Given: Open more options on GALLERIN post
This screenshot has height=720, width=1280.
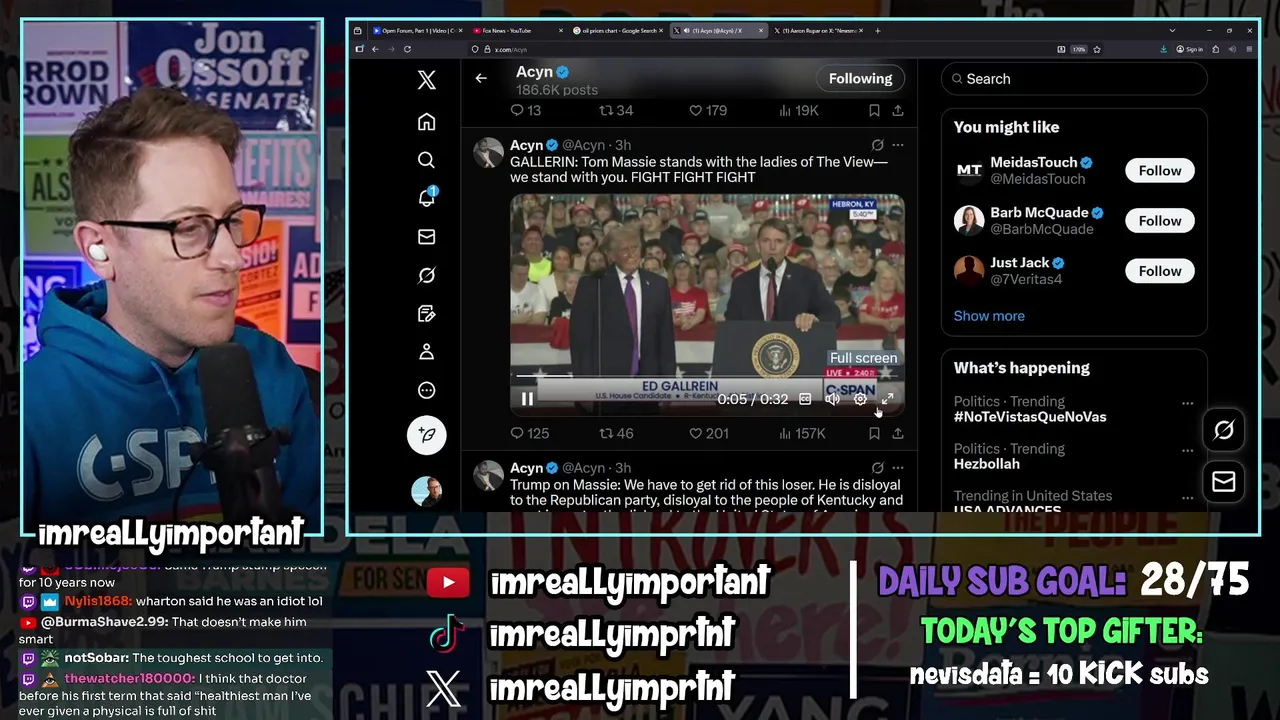Looking at the screenshot, I should [x=898, y=145].
